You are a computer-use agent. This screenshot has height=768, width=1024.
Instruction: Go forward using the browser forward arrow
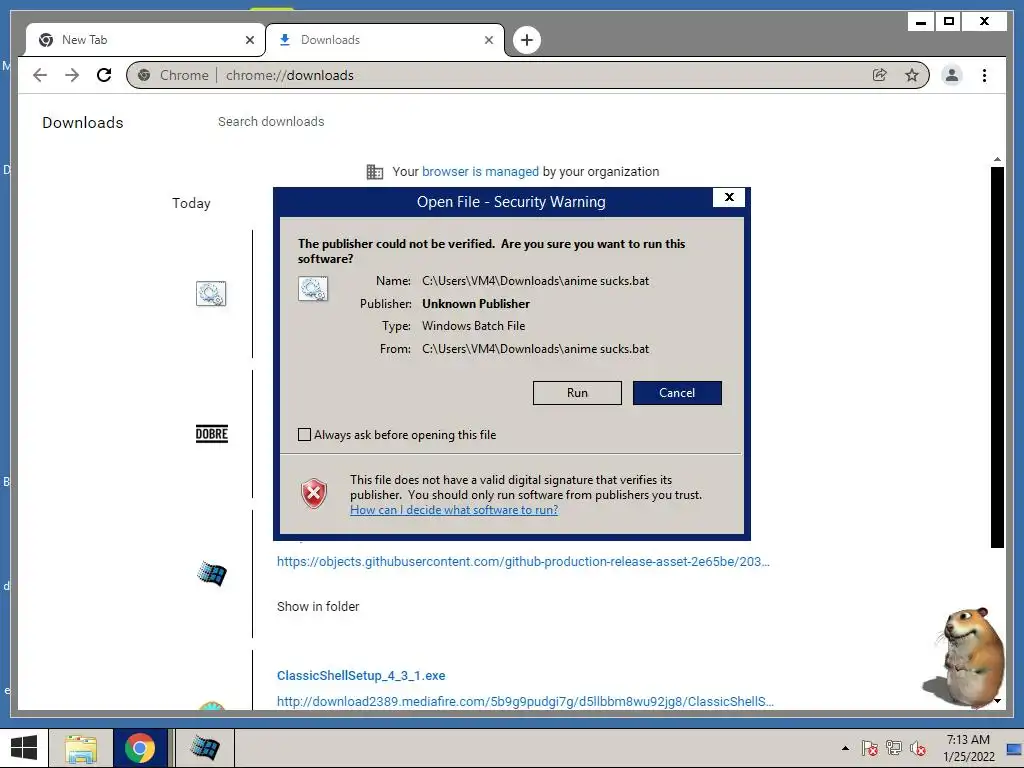(72, 75)
